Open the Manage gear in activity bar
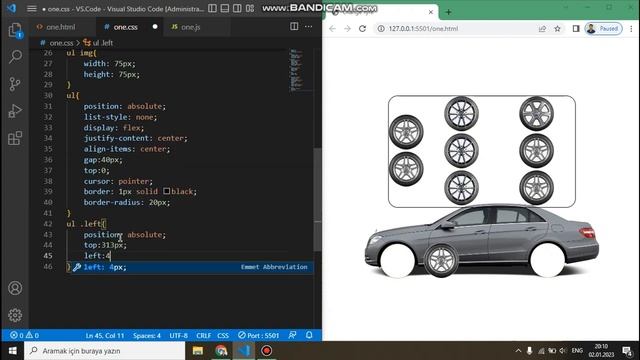This screenshot has width=640, height=360. (15, 315)
